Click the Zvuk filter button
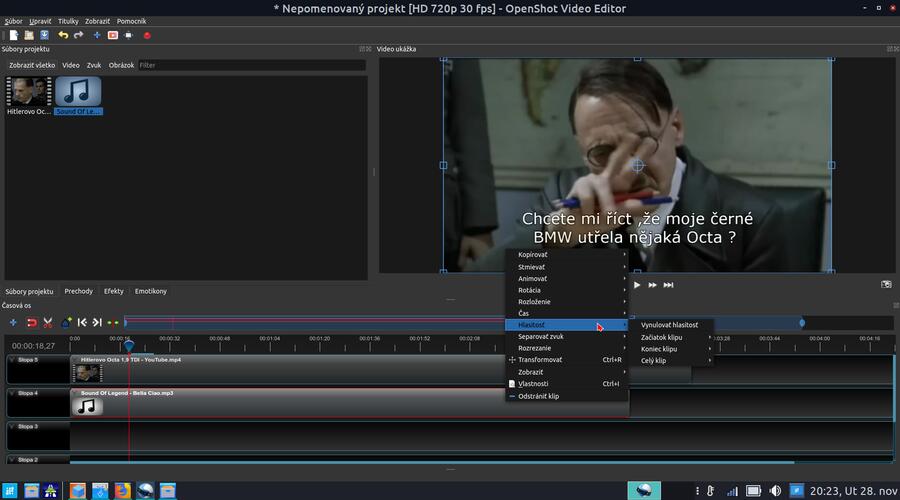 pos(94,65)
